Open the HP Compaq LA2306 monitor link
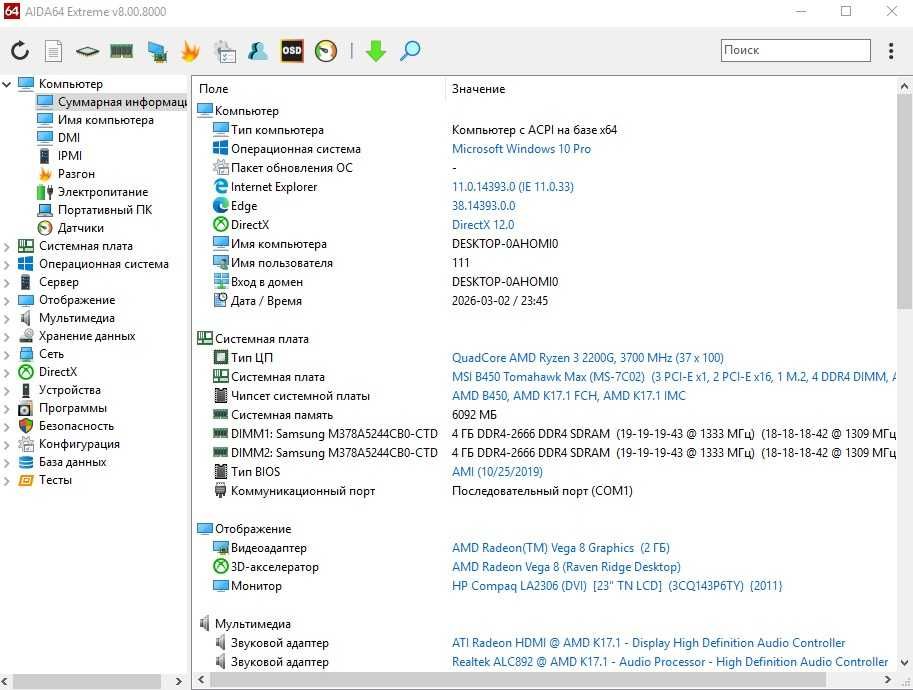The image size is (913, 690). 617,586
